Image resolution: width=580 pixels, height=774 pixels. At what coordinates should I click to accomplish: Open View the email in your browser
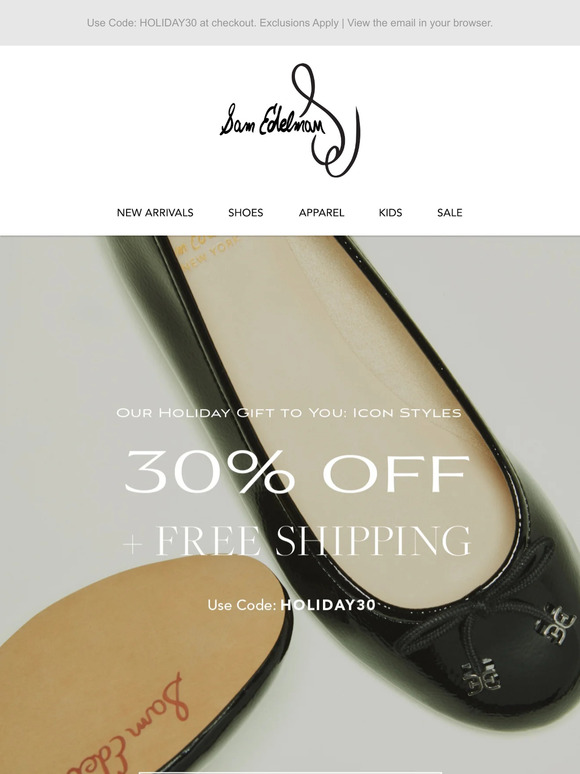pos(420,23)
